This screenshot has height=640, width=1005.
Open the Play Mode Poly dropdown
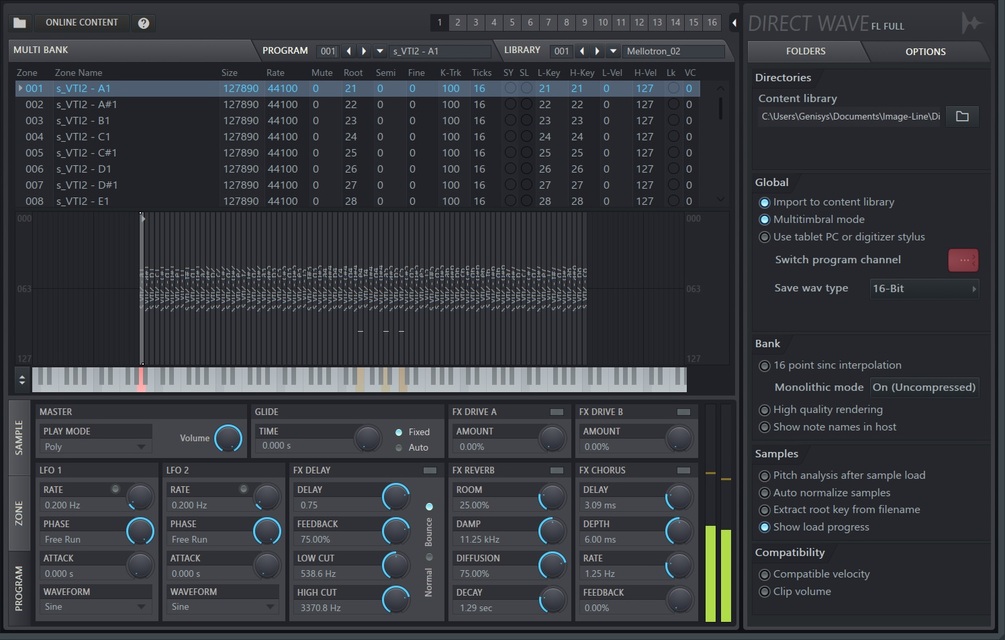[96, 447]
